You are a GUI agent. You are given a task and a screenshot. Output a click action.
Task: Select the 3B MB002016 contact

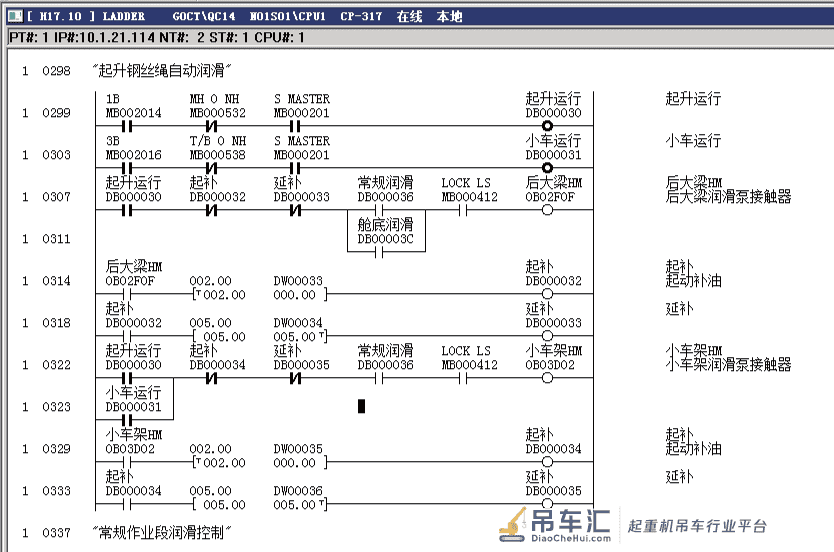127,168
